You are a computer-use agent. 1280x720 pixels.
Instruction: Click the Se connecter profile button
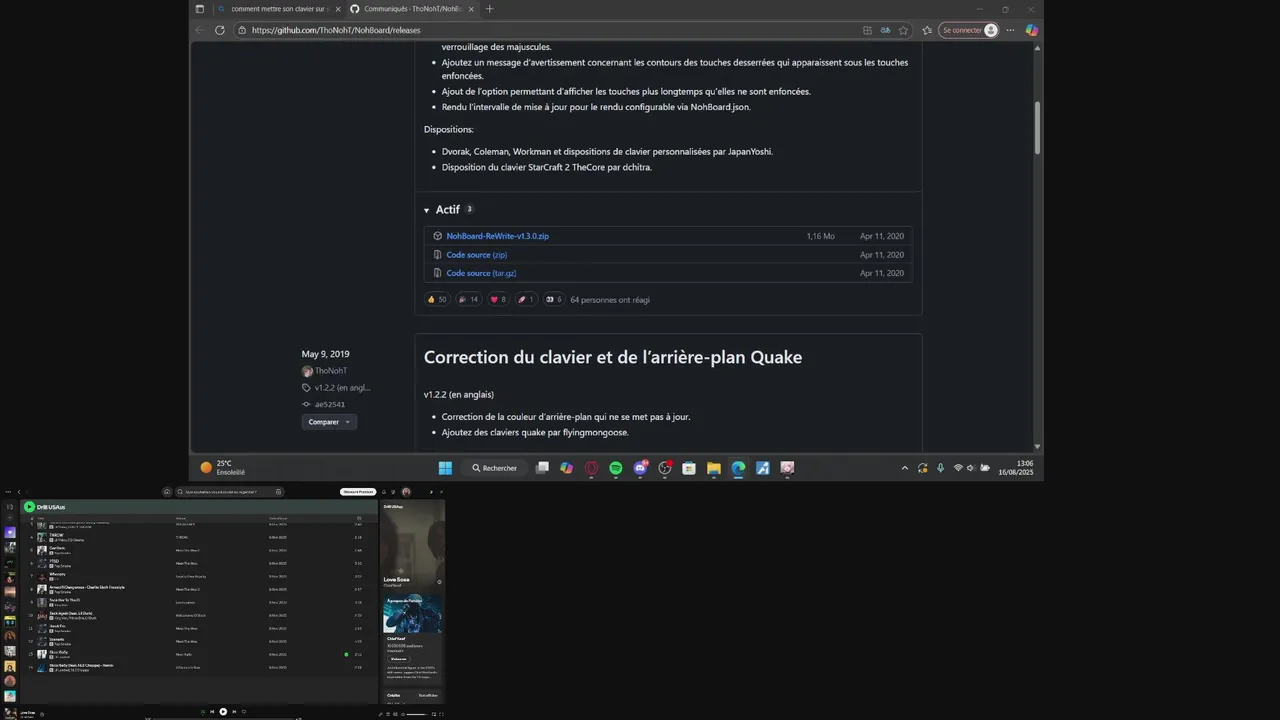pos(969,30)
